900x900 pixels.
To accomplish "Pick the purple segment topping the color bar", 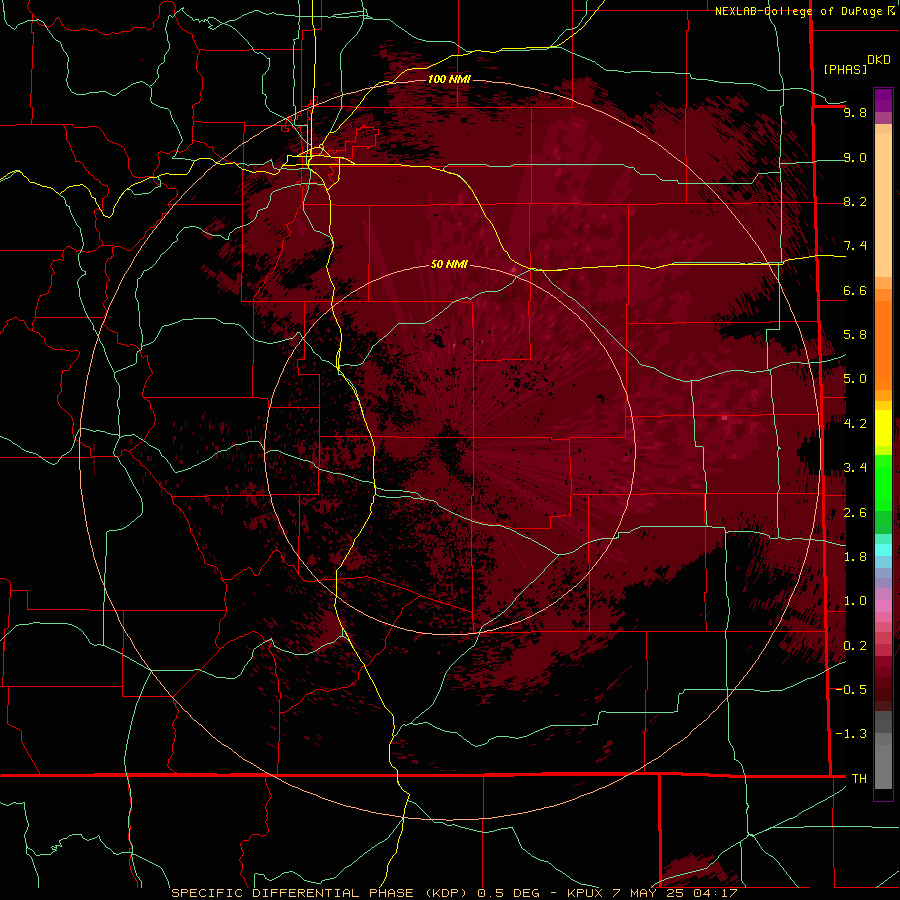I will [x=883, y=100].
